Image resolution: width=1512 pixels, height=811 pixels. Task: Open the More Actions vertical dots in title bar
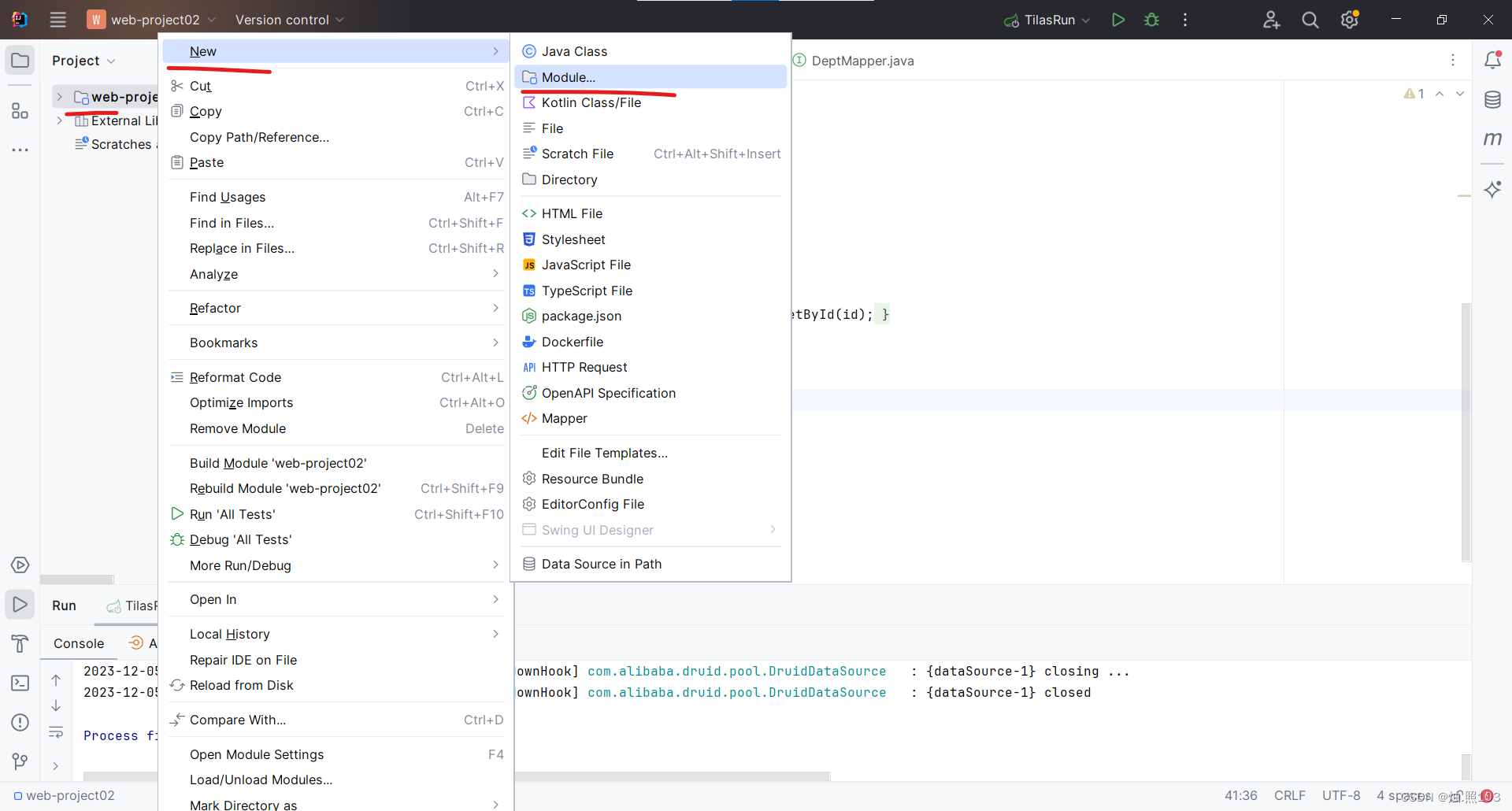click(1184, 20)
